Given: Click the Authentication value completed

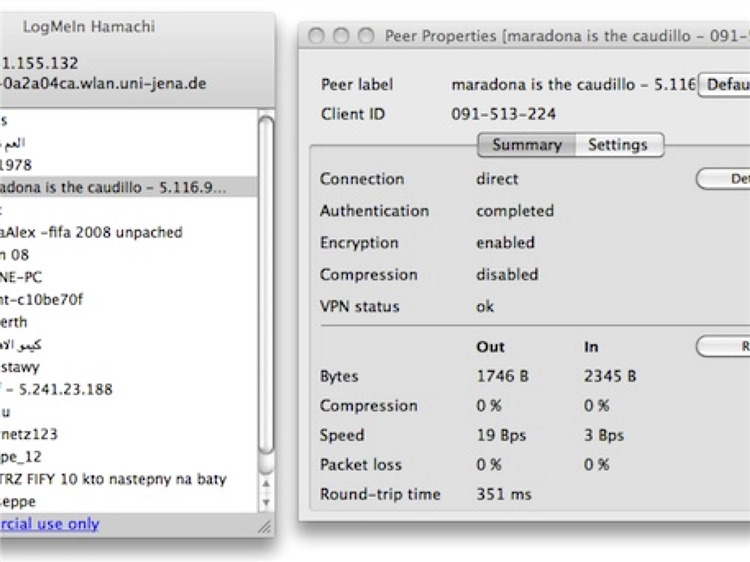Looking at the screenshot, I should point(515,211).
